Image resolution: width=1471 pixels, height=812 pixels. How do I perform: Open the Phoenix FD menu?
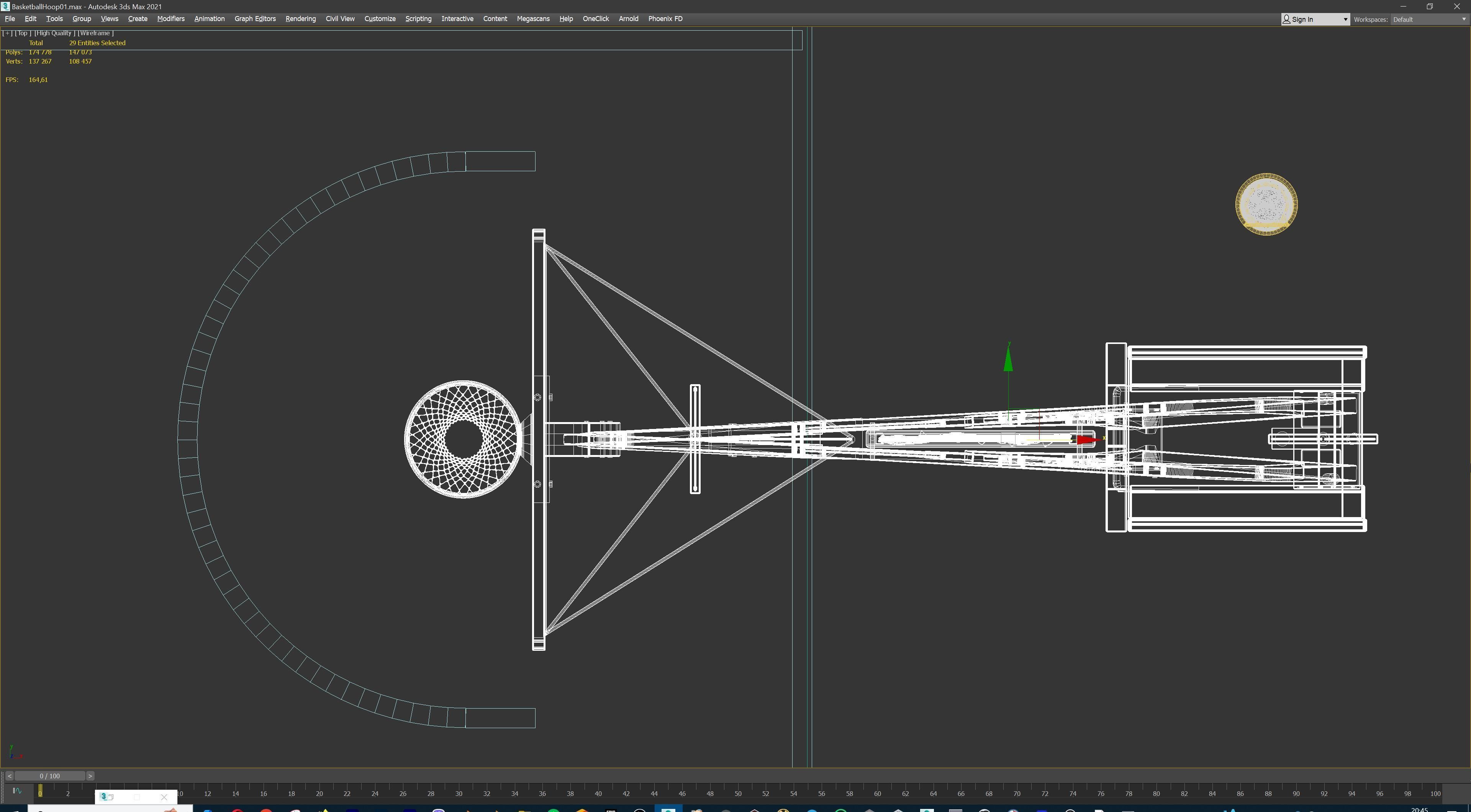click(665, 19)
